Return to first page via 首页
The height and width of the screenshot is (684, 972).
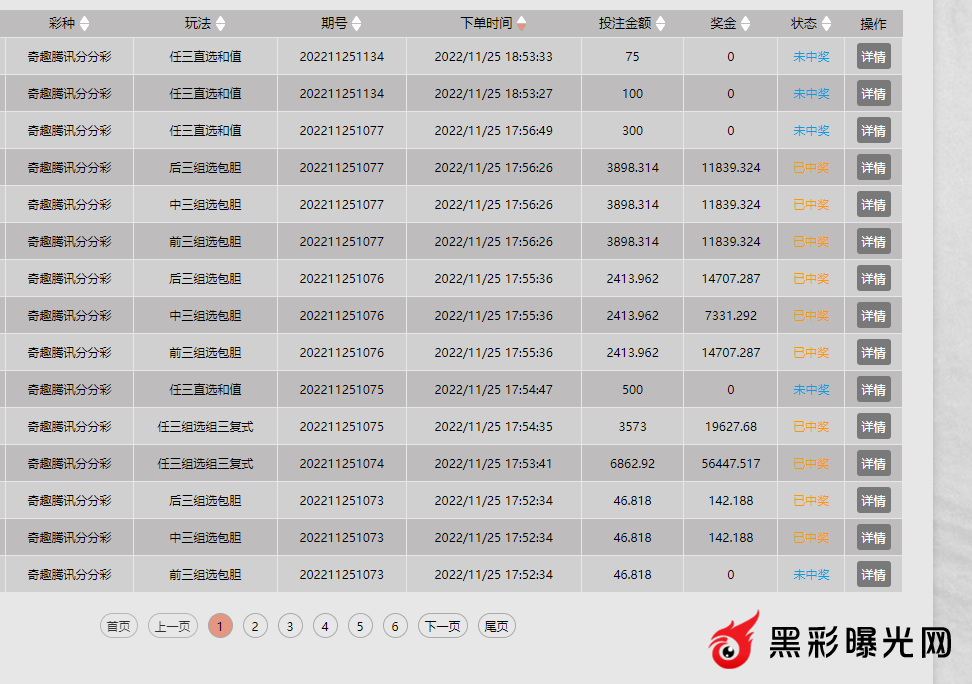pyautogui.click(x=118, y=626)
